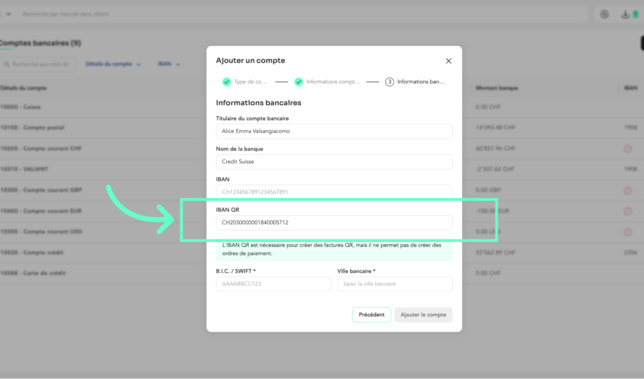Click the Informations comptables step checkmark
This screenshot has width=644, height=379.
tap(299, 82)
